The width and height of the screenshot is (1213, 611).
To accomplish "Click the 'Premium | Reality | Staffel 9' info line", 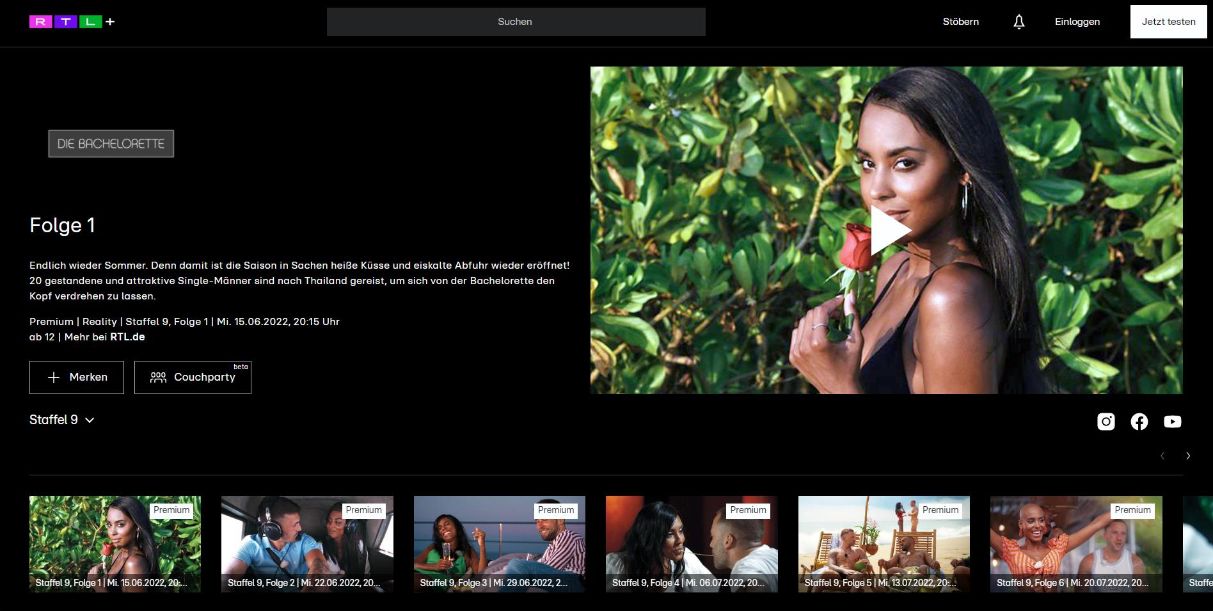I will [x=185, y=322].
